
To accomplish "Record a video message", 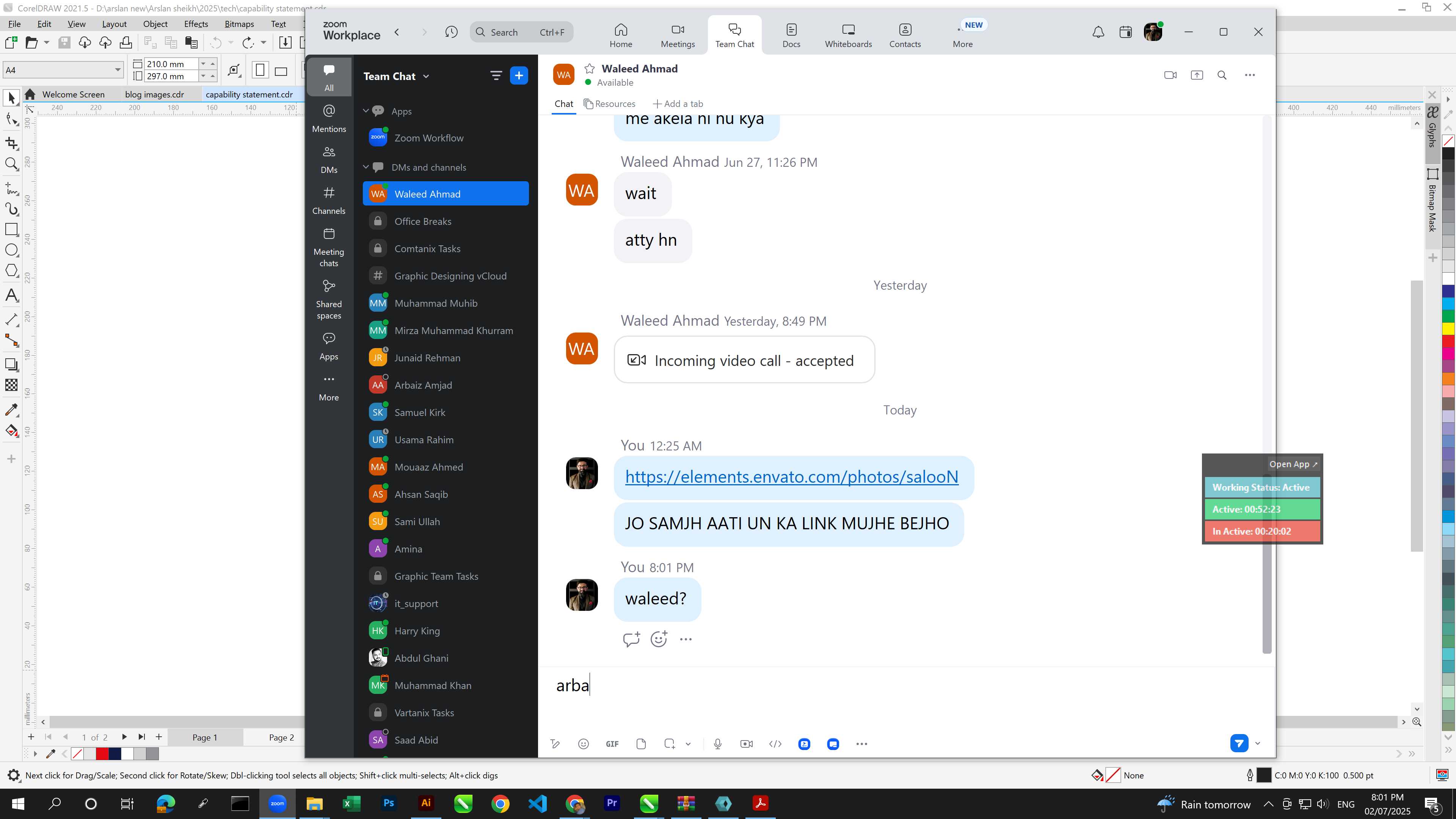I will 747,744.
